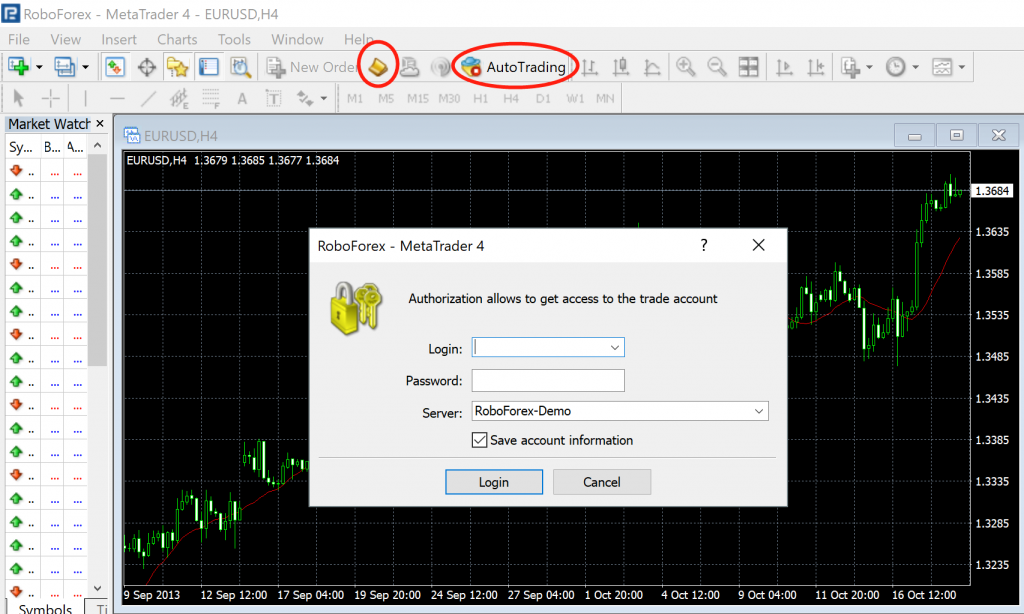The width and height of the screenshot is (1024, 614).
Task: Click the Login button in dialog
Action: 494,482
